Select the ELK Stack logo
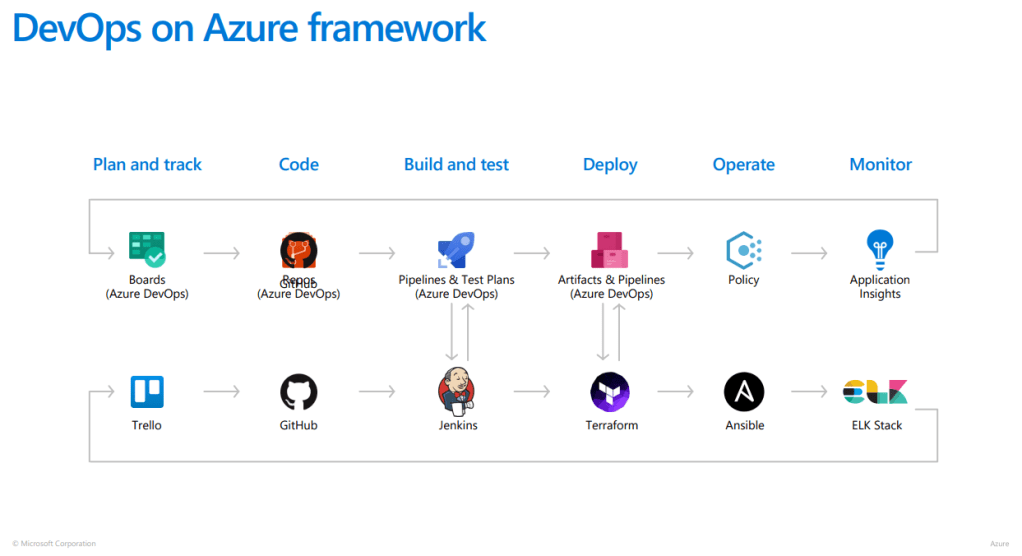Viewport: 1022px width, 556px height. (x=875, y=392)
